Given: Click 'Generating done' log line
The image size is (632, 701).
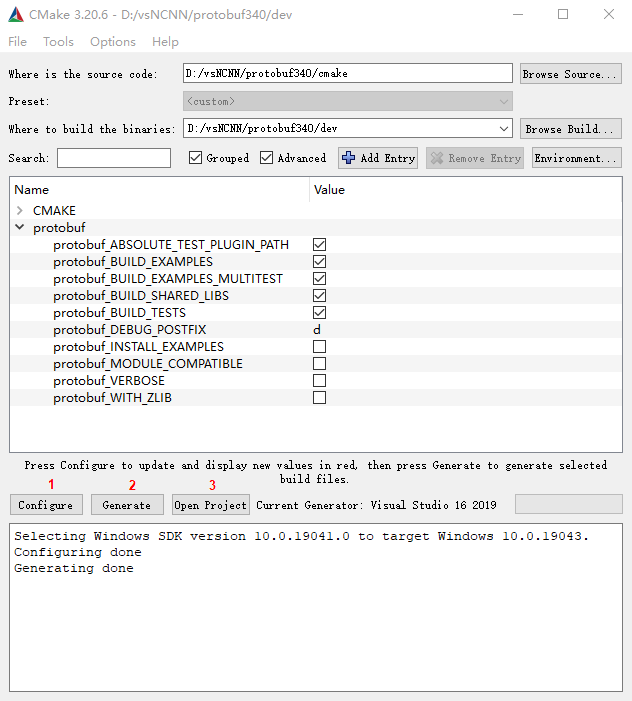Looking at the screenshot, I should coord(74,568).
